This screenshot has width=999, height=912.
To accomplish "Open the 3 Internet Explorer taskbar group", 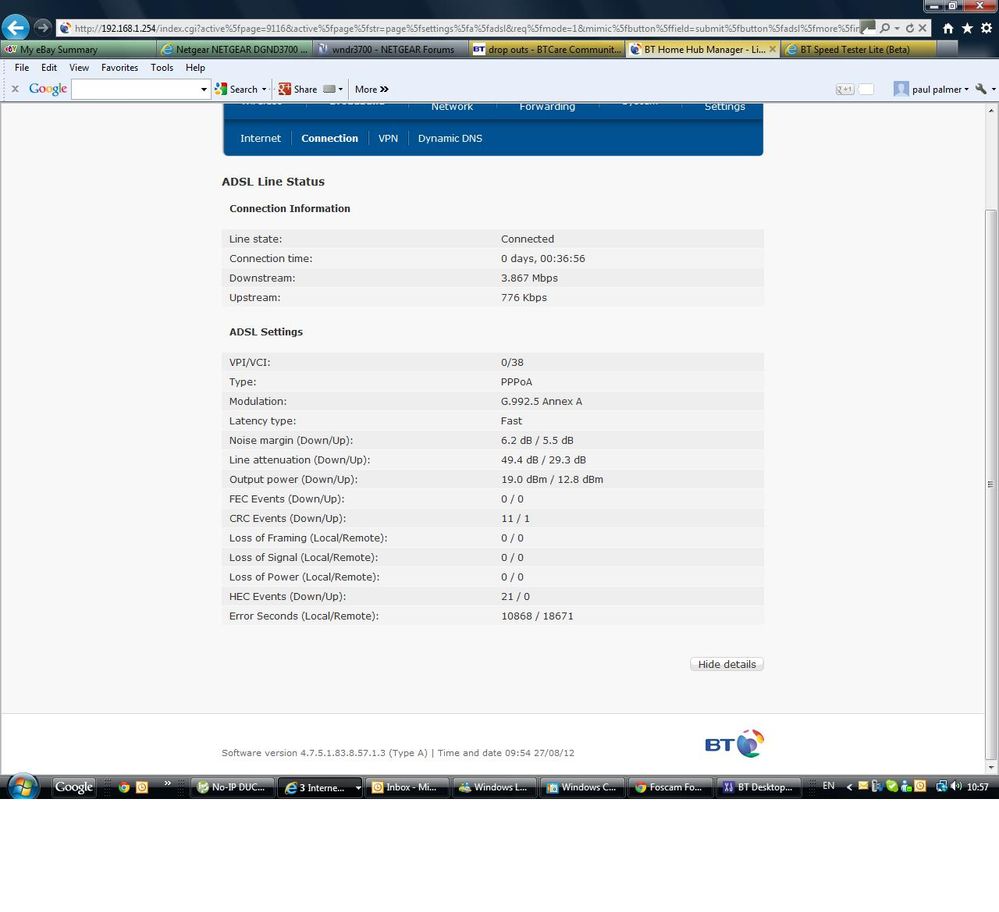I will [320, 787].
